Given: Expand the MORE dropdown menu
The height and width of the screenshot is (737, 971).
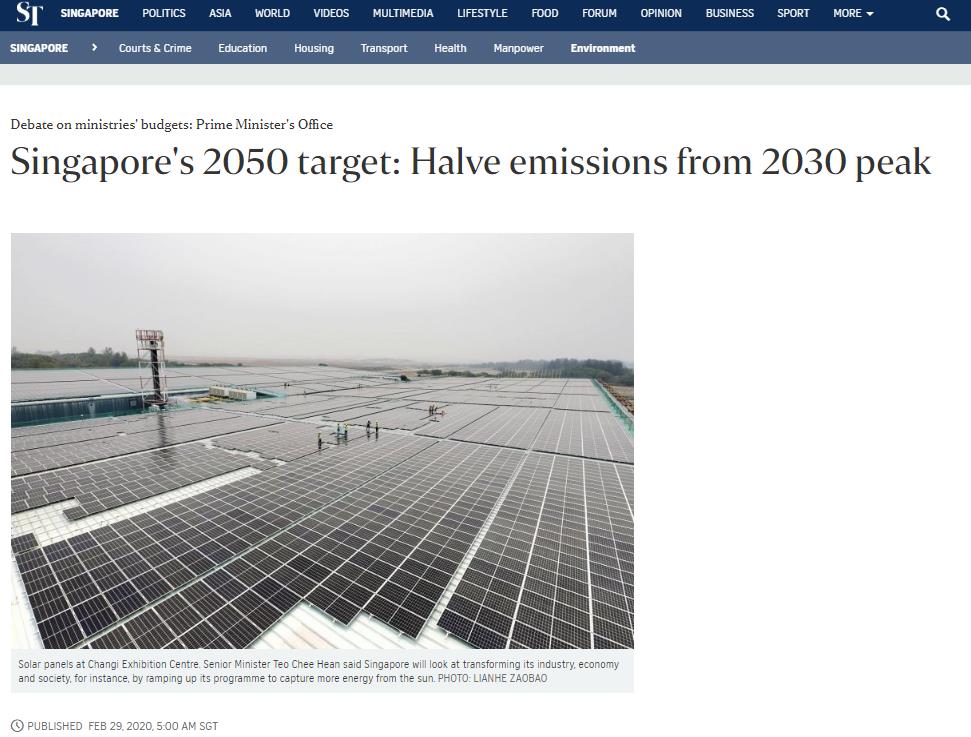Looking at the screenshot, I should [853, 14].
